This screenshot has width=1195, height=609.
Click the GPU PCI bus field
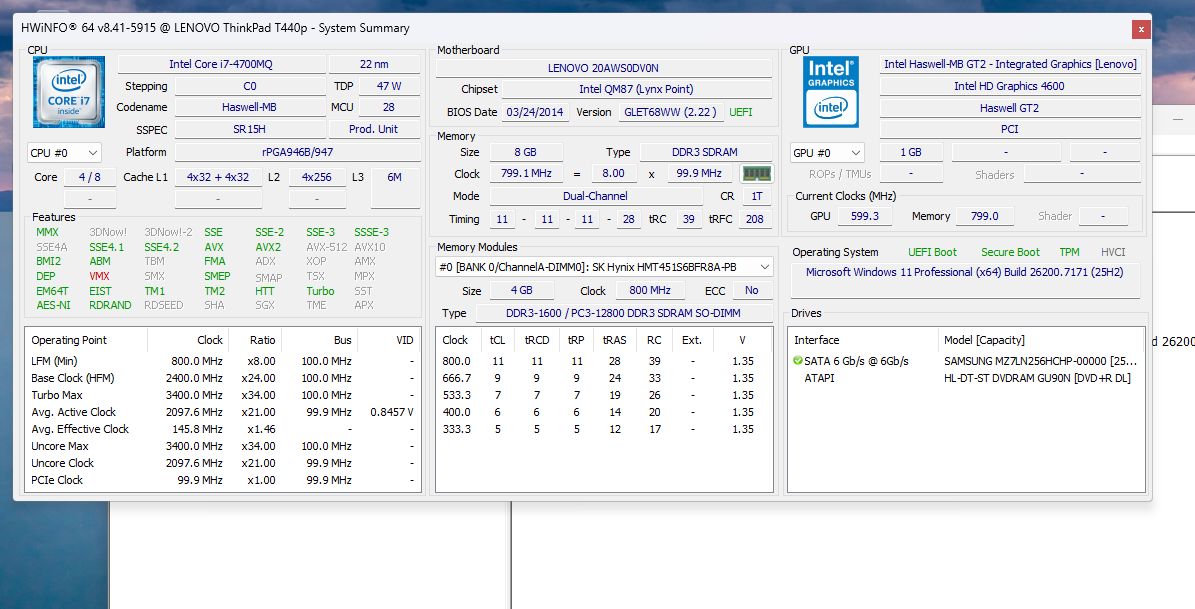click(x=1009, y=129)
